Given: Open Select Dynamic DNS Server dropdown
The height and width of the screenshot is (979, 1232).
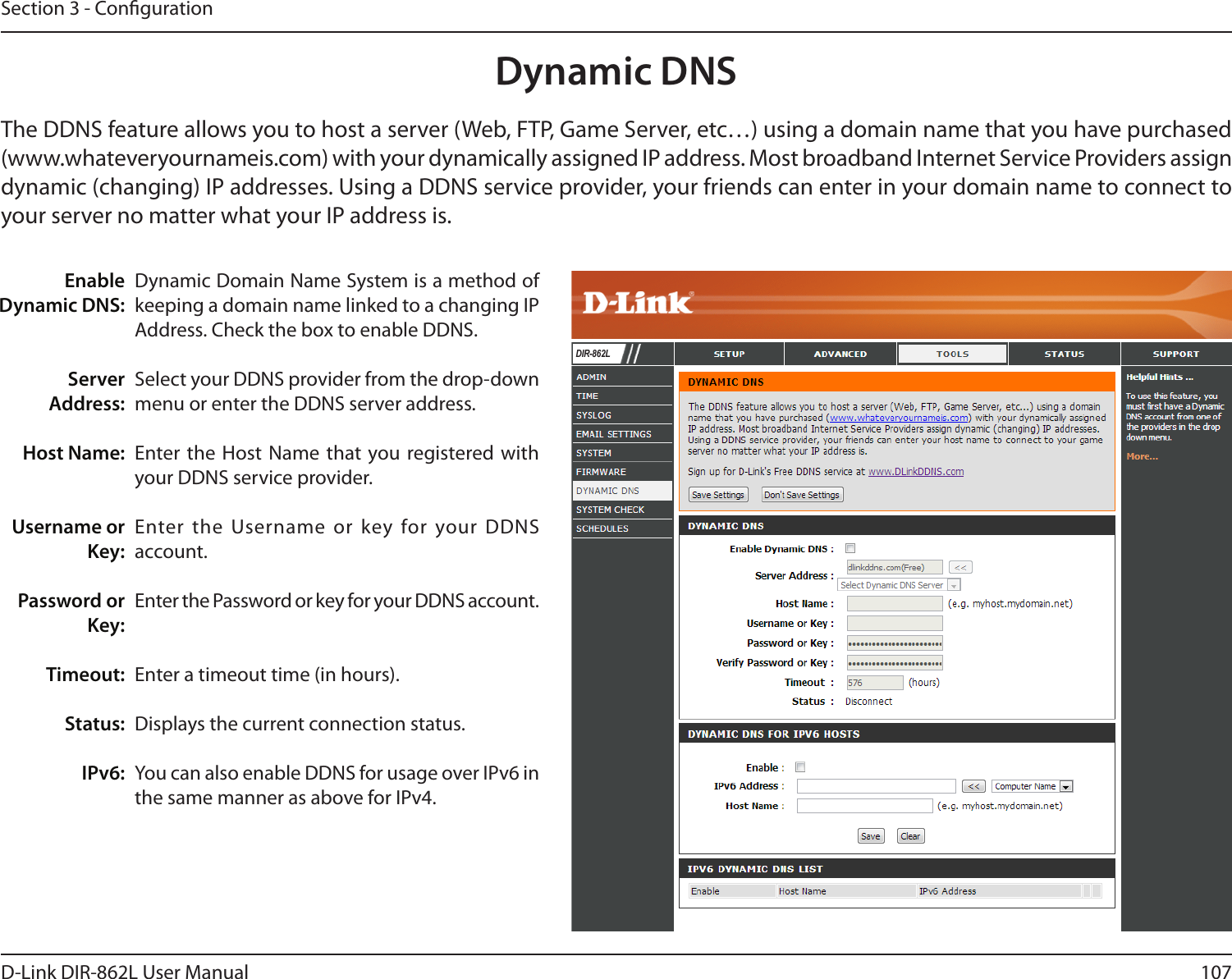Looking at the screenshot, I should point(899,585).
